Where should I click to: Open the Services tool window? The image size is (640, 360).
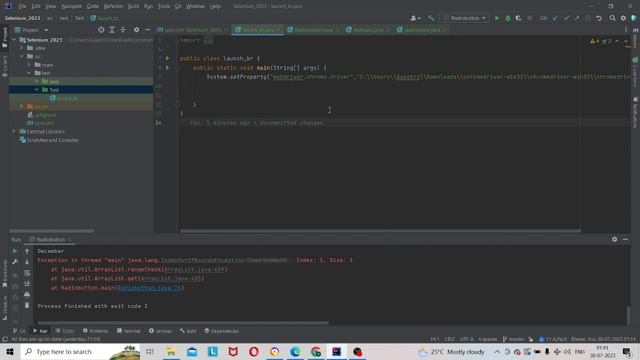pyautogui.click(x=160, y=331)
